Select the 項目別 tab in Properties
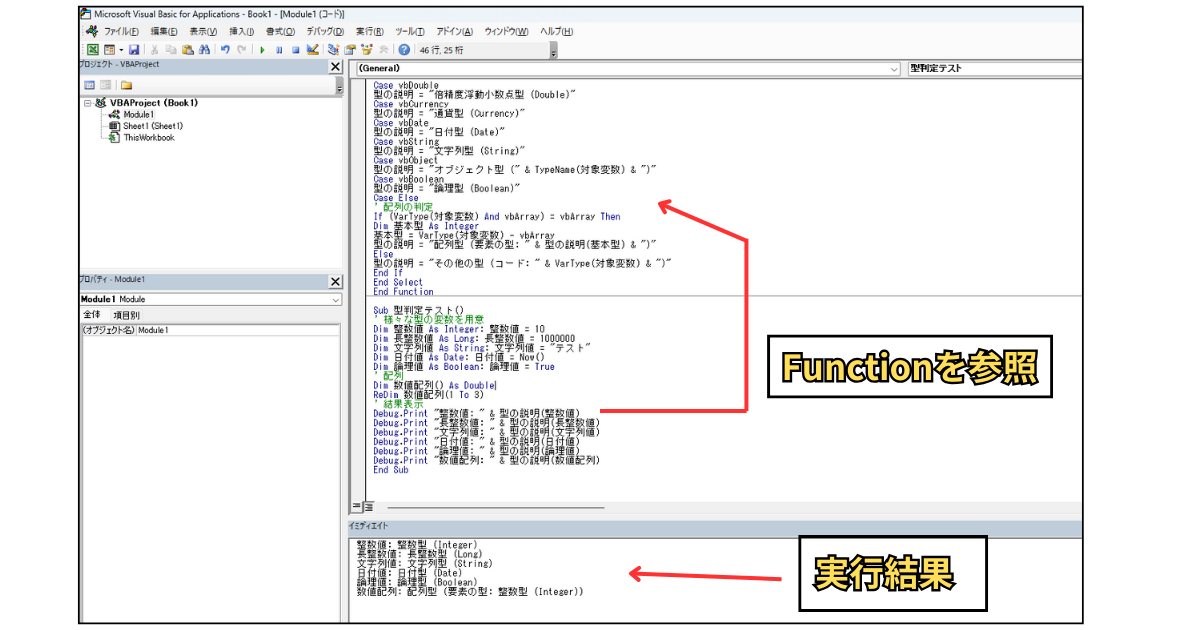The height and width of the screenshot is (630, 1200). click(126, 315)
